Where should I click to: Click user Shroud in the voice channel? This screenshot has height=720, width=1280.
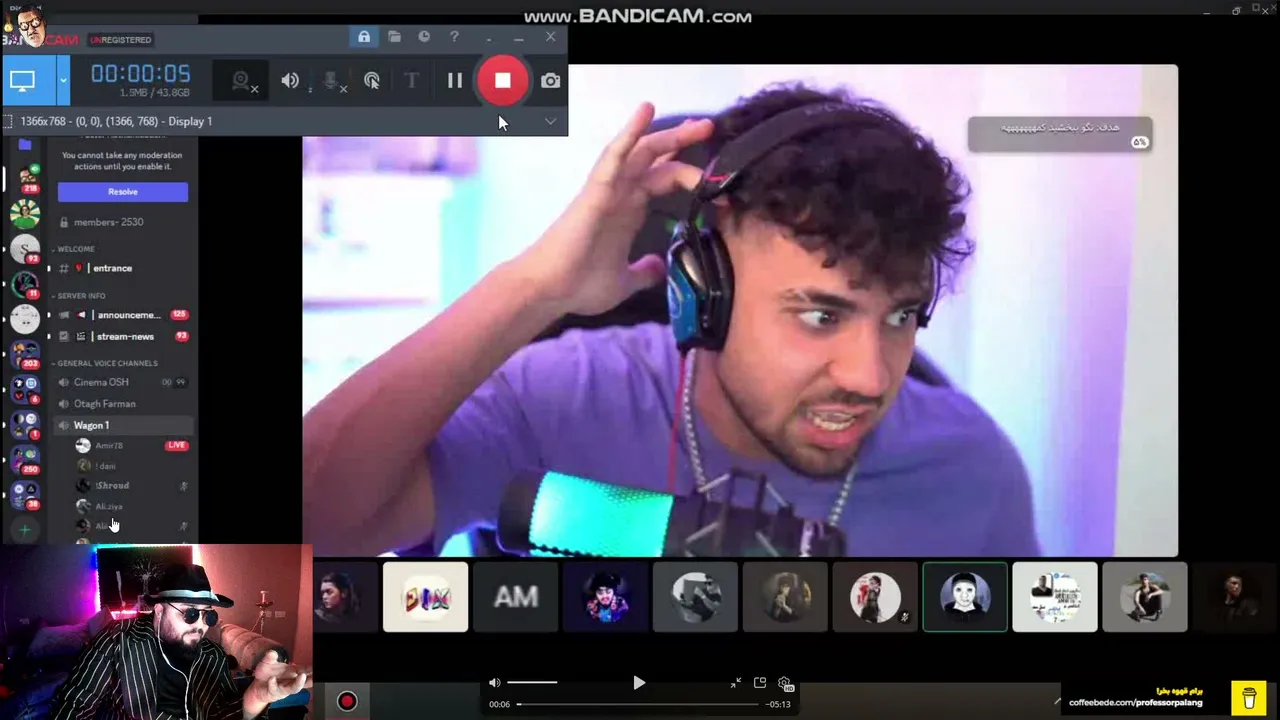[x=112, y=486]
